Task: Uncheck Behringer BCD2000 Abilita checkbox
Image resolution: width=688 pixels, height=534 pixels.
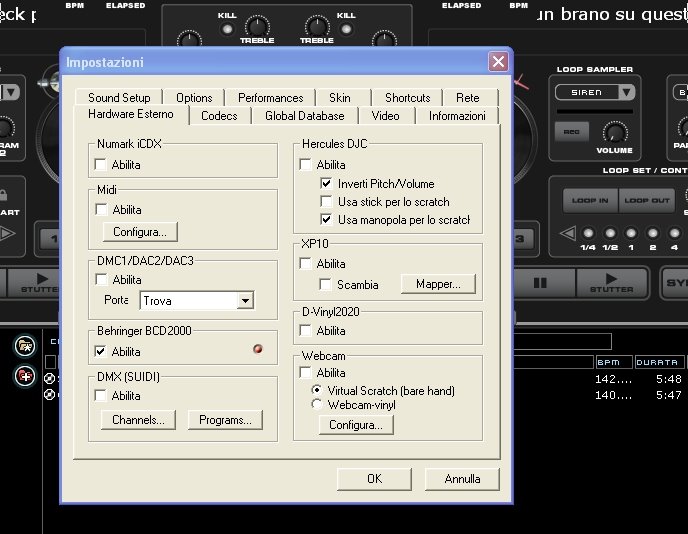Action: pyautogui.click(x=101, y=351)
